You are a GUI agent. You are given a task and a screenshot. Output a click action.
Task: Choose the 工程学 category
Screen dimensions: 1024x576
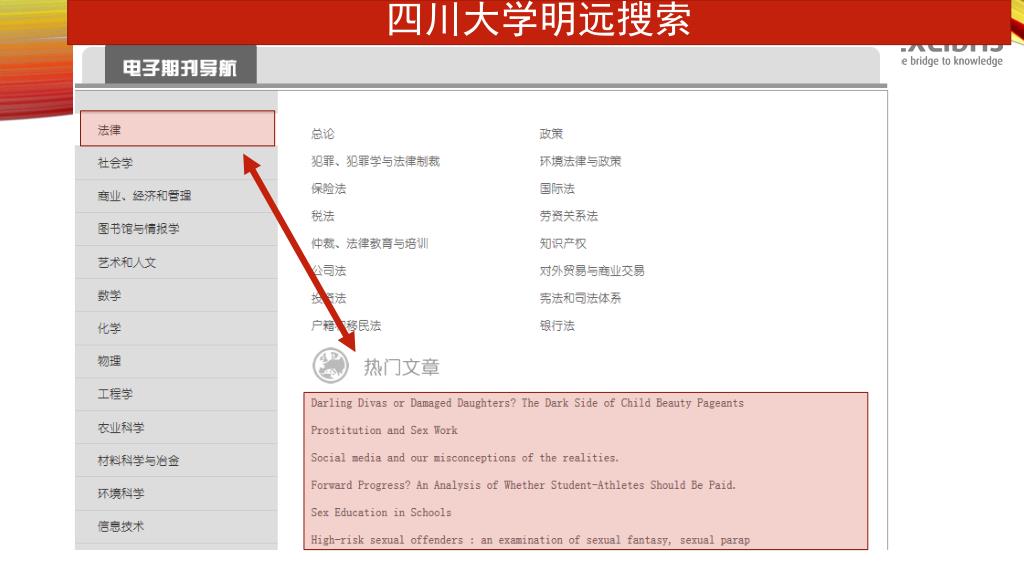[176, 394]
